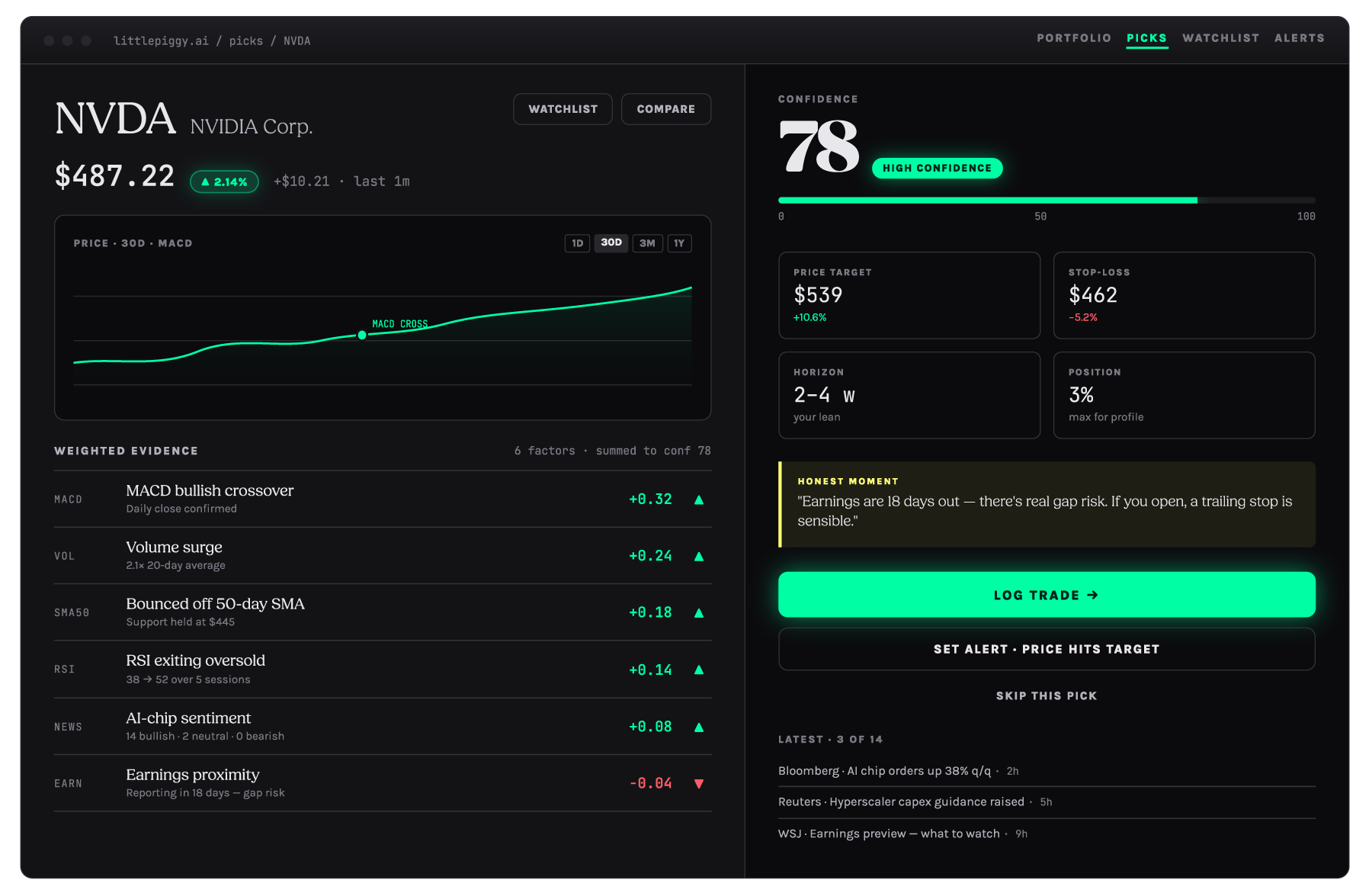Click the High Confidence badge
The height and width of the screenshot is (896, 1372).
(938, 168)
